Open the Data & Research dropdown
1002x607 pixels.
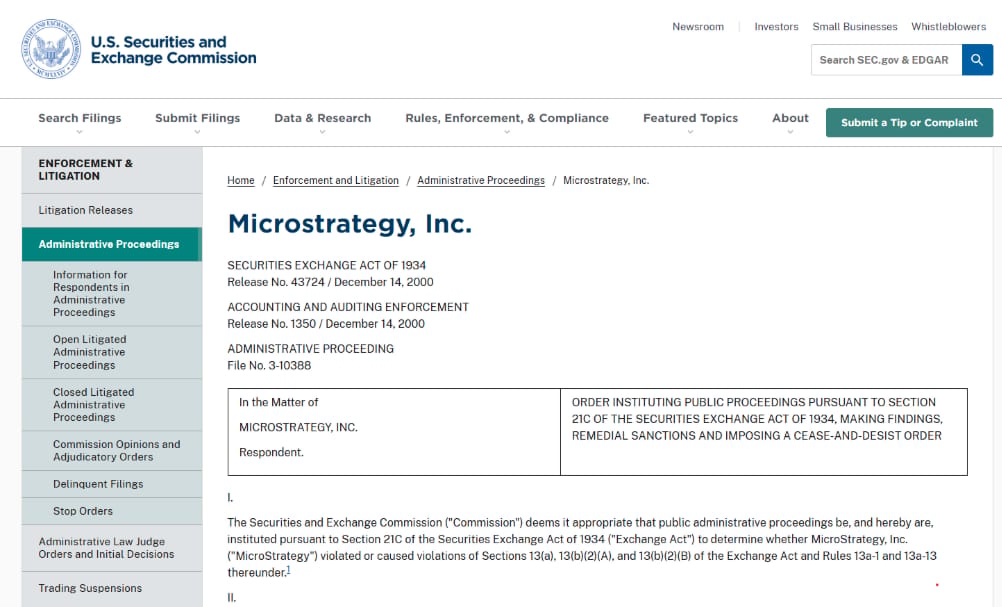point(323,119)
